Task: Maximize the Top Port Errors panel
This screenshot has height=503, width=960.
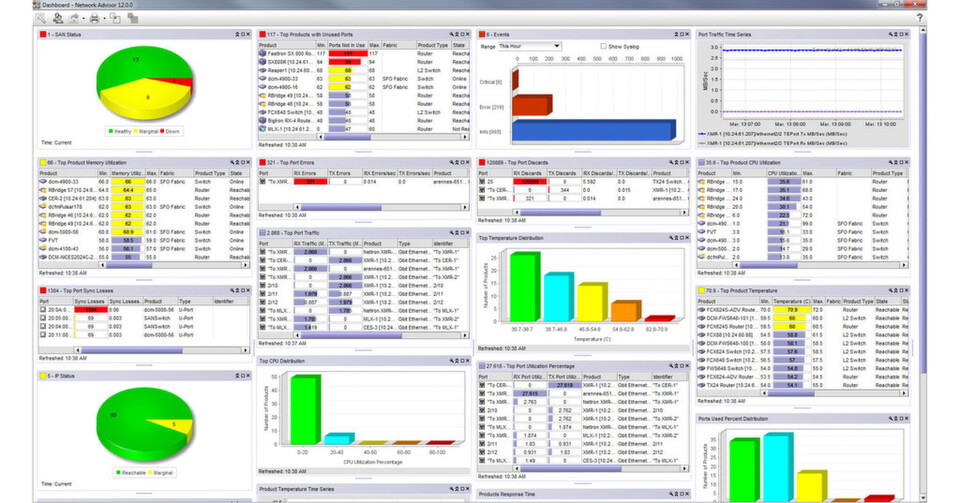Action: (462, 162)
